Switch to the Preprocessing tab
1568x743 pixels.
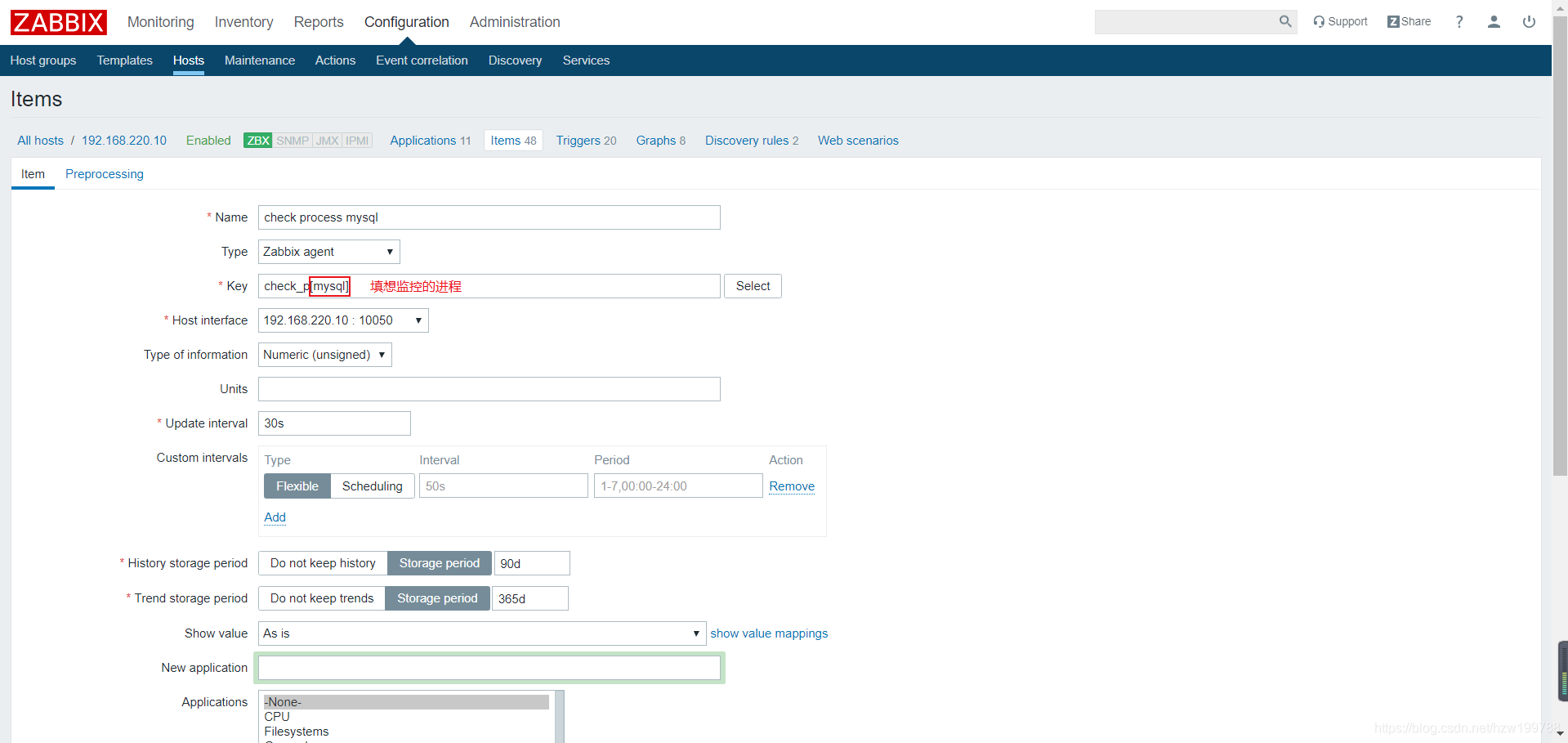coord(105,174)
